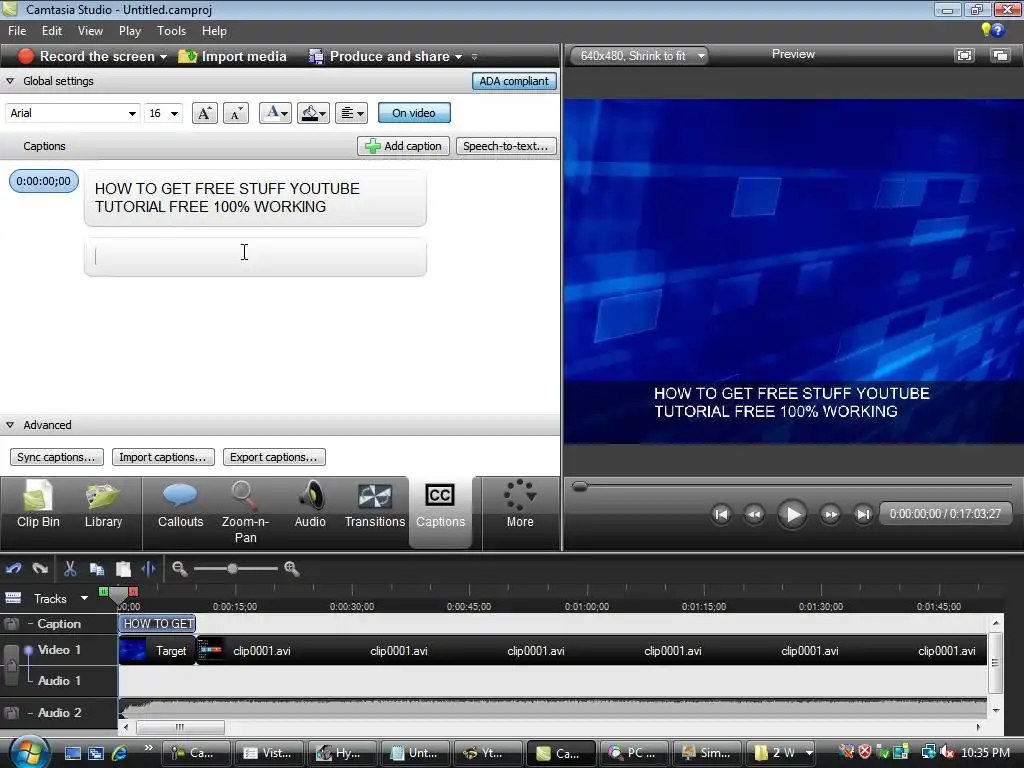This screenshot has width=1024, height=768.
Task: Click the timeline zoom in magnifier
Action: 292,569
